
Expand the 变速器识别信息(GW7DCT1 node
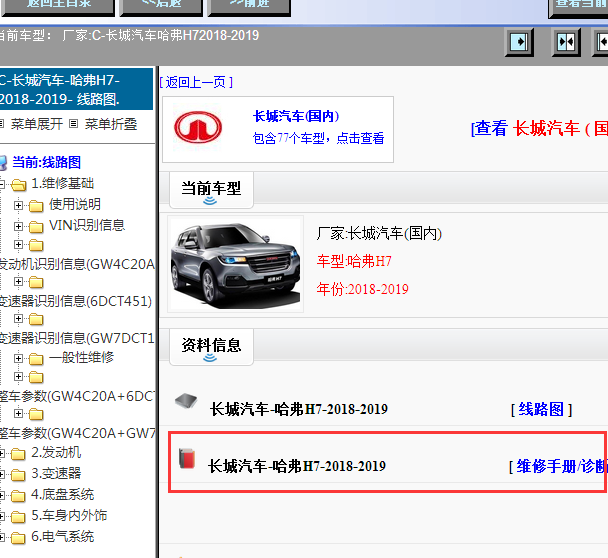[x=18, y=318]
